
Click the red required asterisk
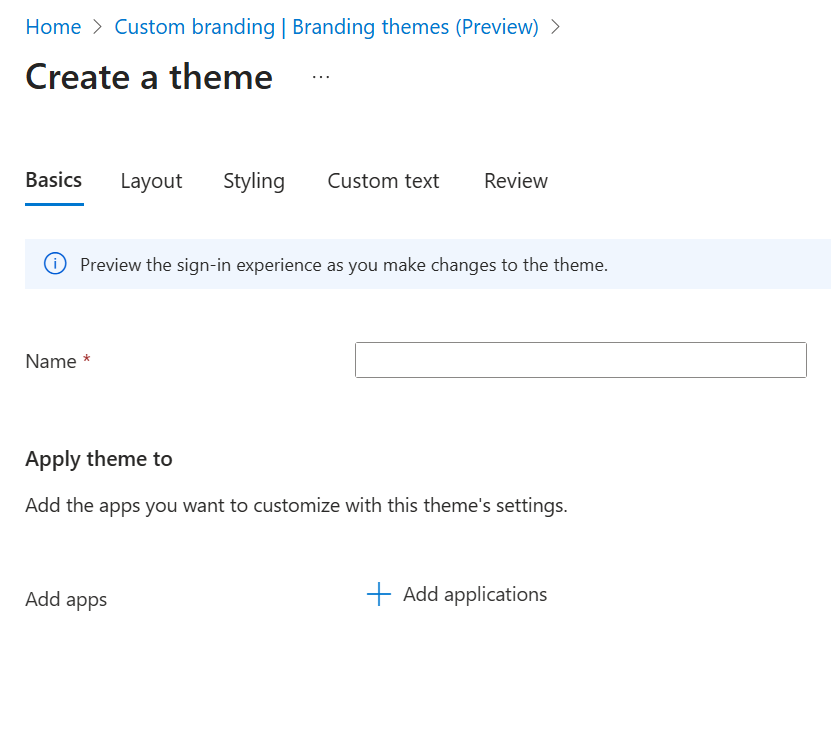pyautogui.click(x=87, y=360)
